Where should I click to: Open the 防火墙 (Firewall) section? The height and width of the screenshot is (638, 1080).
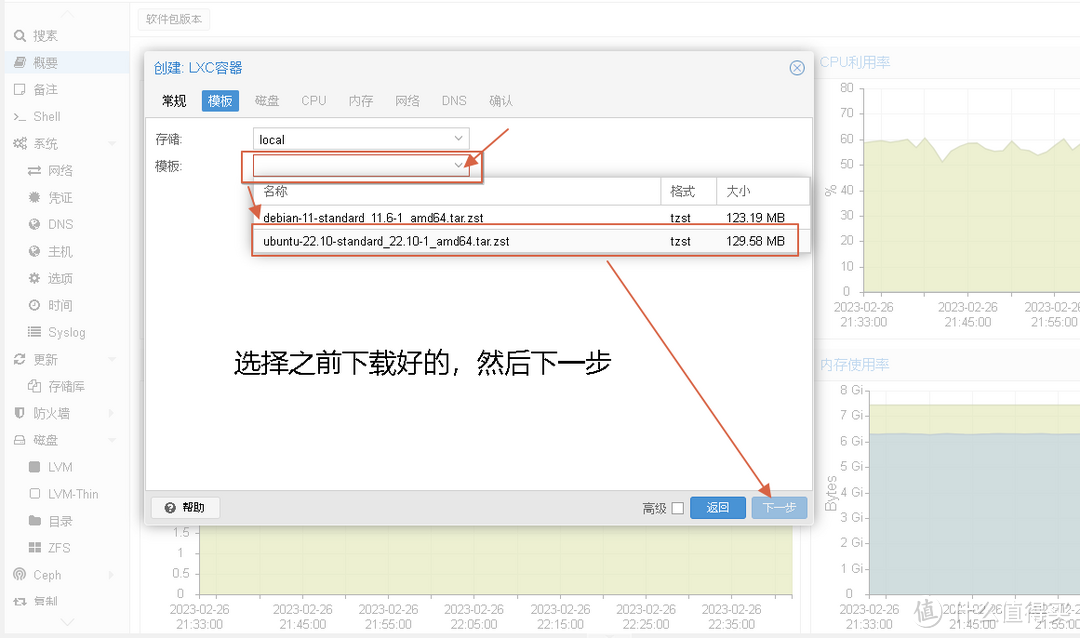click(x=52, y=412)
